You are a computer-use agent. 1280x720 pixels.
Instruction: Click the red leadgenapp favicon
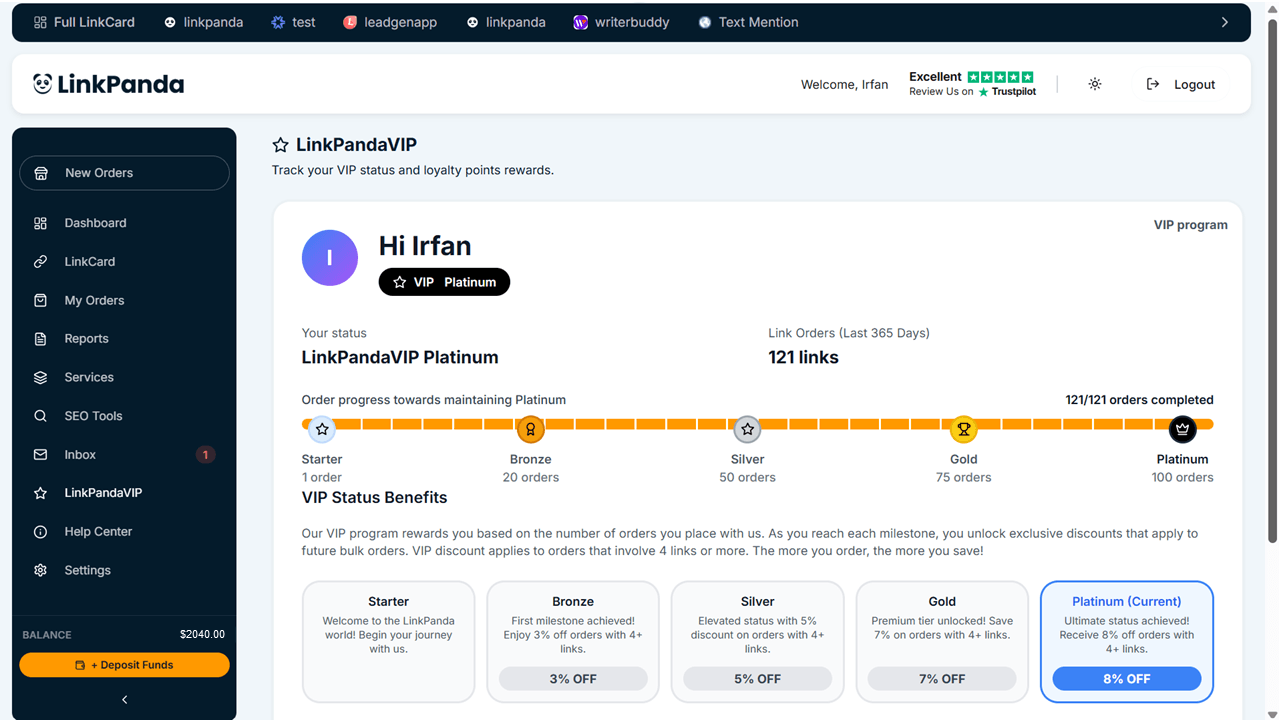350,22
